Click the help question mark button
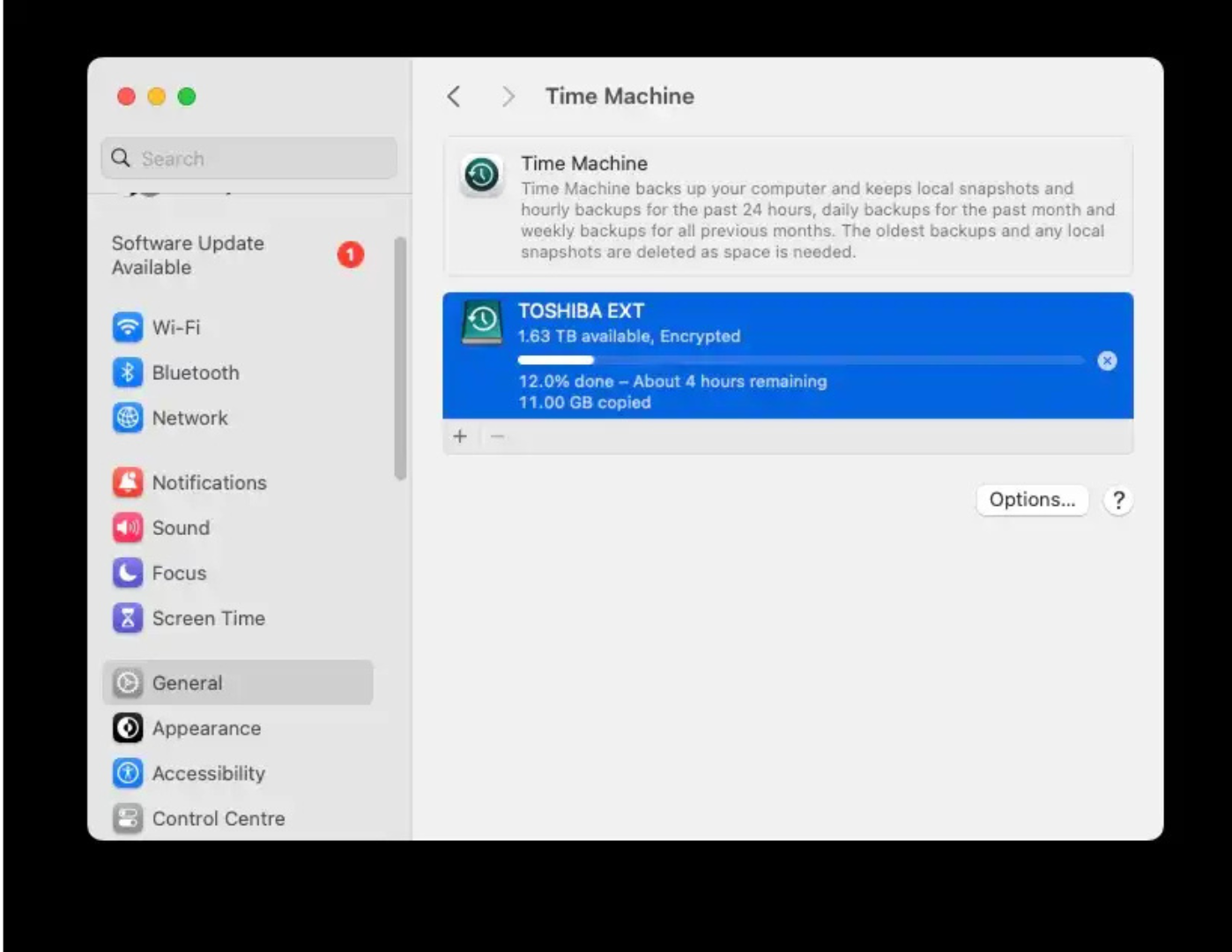The width and height of the screenshot is (1232, 952). [x=1117, y=500]
